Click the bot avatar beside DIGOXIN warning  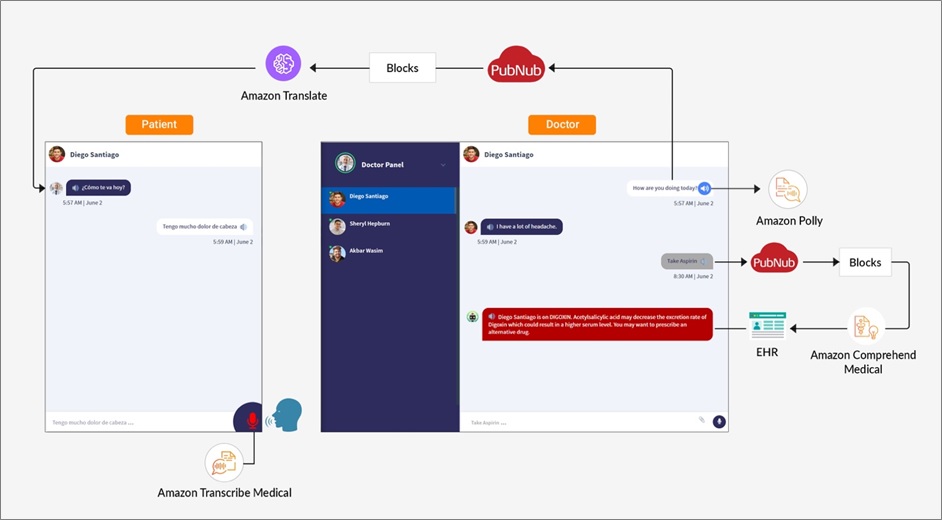pos(472,316)
